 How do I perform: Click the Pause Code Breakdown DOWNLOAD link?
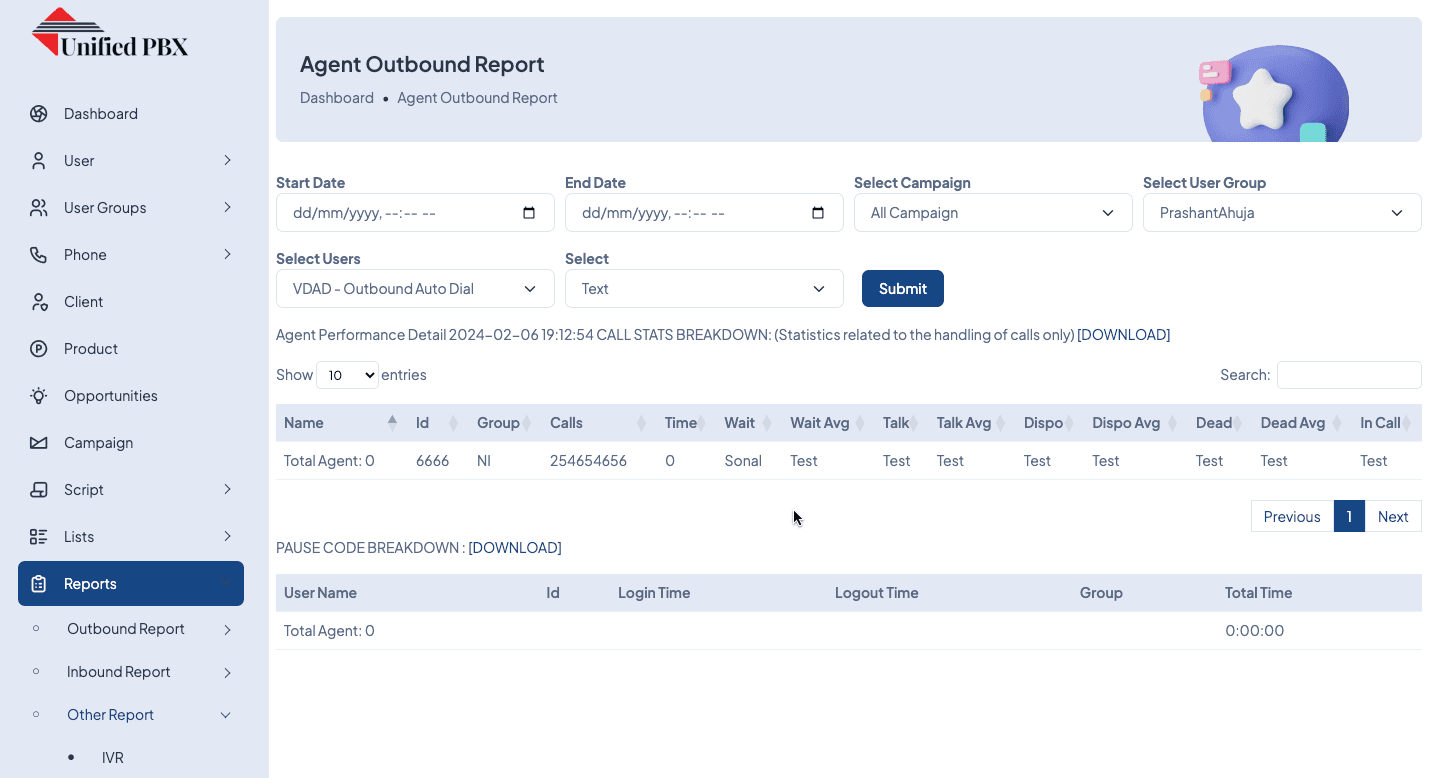coord(514,548)
